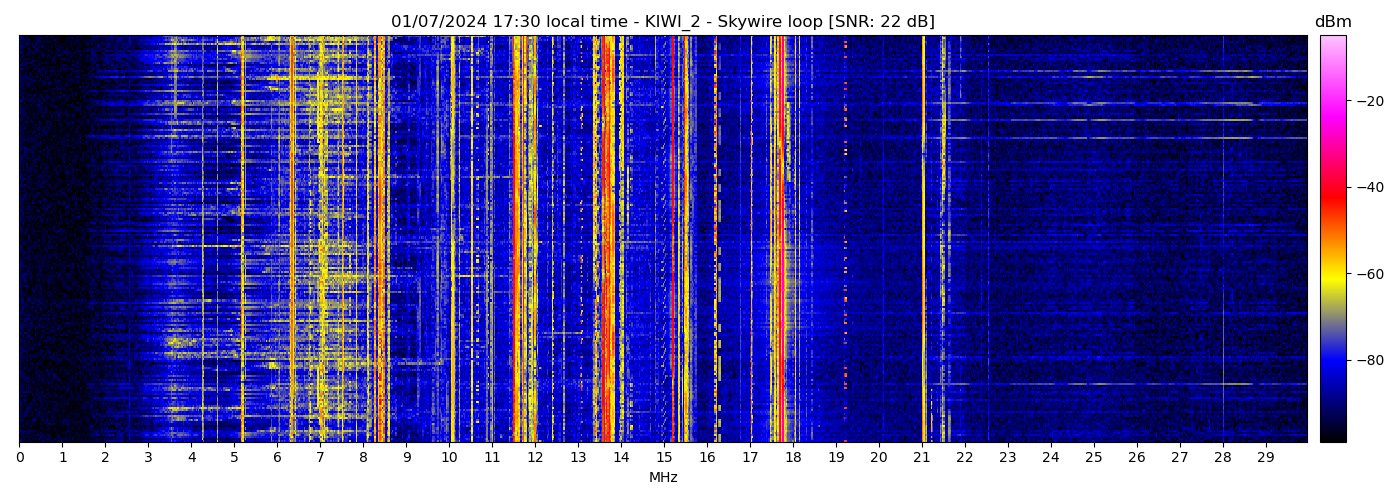The width and height of the screenshot is (1400, 500).
Task: Select the red region of the colorbar
Action: (1332, 195)
